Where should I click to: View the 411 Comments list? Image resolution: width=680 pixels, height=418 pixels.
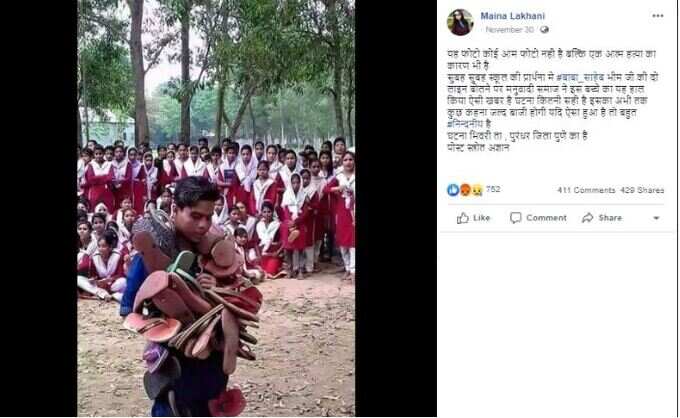coord(586,190)
